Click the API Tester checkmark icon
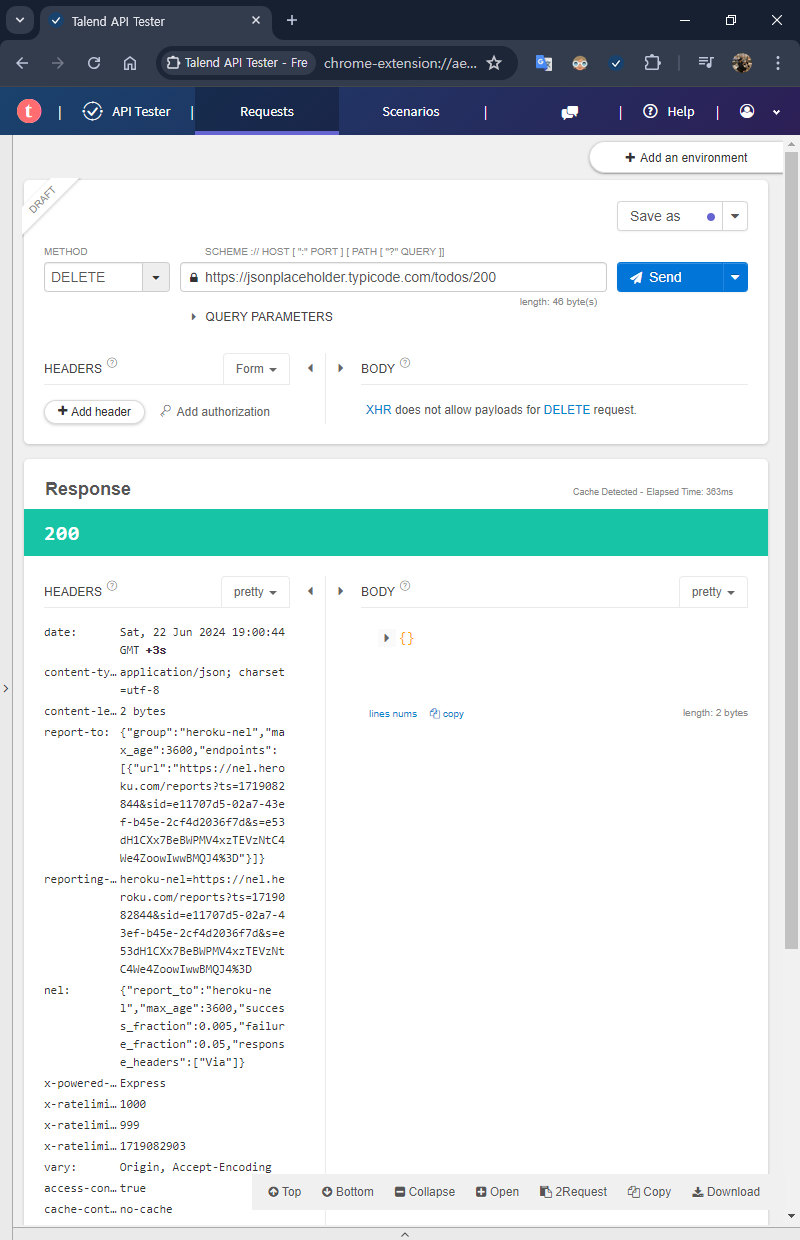 [93, 112]
